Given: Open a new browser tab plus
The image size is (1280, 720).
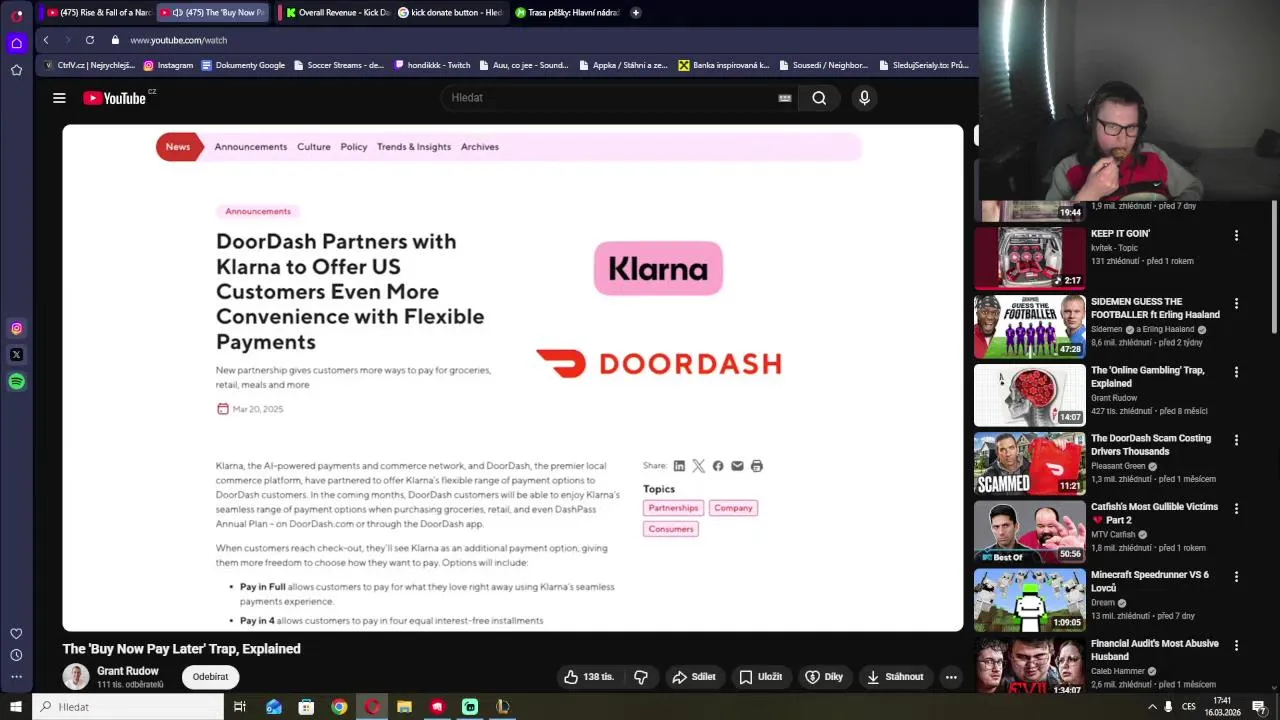Looking at the screenshot, I should [x=636, y=12].
